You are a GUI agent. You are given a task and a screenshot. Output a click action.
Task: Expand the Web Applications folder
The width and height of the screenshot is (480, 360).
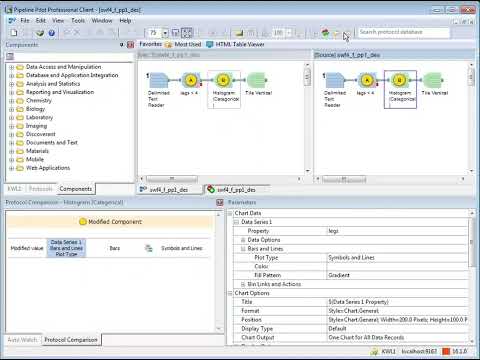tap(11, 168)
